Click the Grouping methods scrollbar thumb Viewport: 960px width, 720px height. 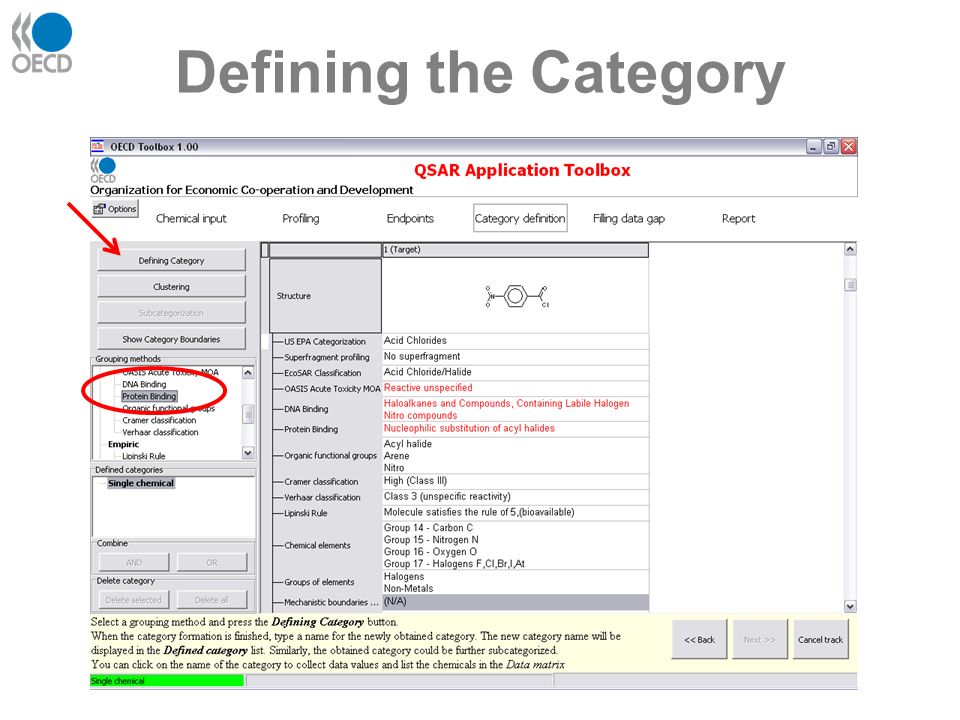pyautogui.click(x=248, y=414)
